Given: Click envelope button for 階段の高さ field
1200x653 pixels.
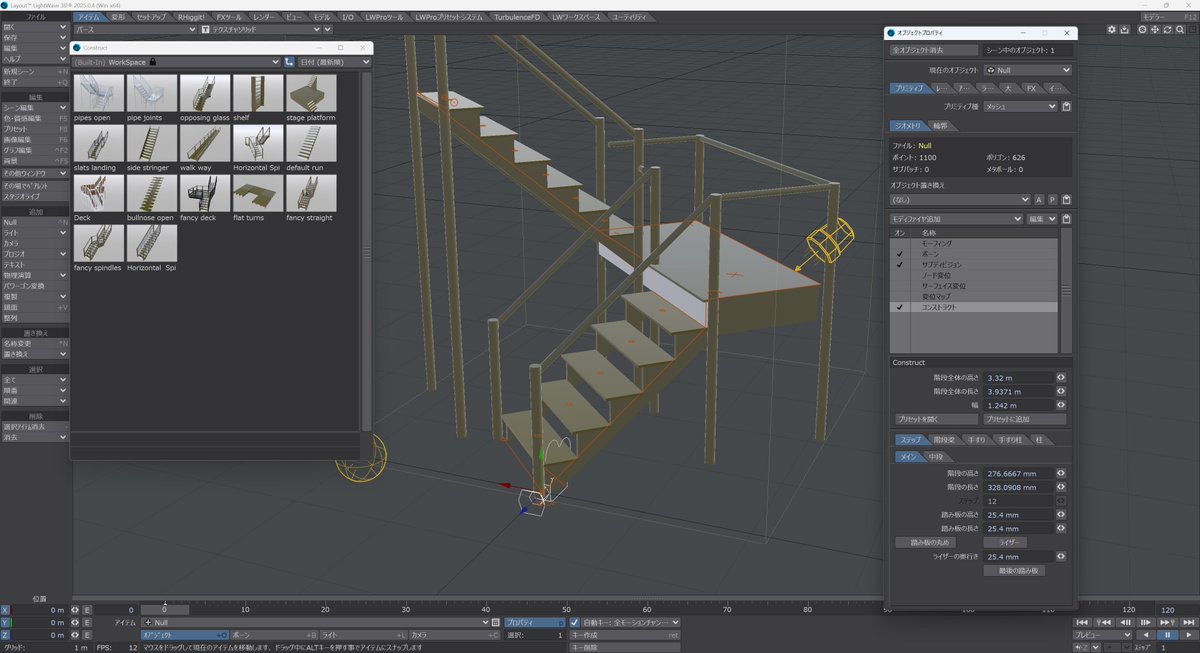Looking at the screenshot, I should [x=1060, y=473].
